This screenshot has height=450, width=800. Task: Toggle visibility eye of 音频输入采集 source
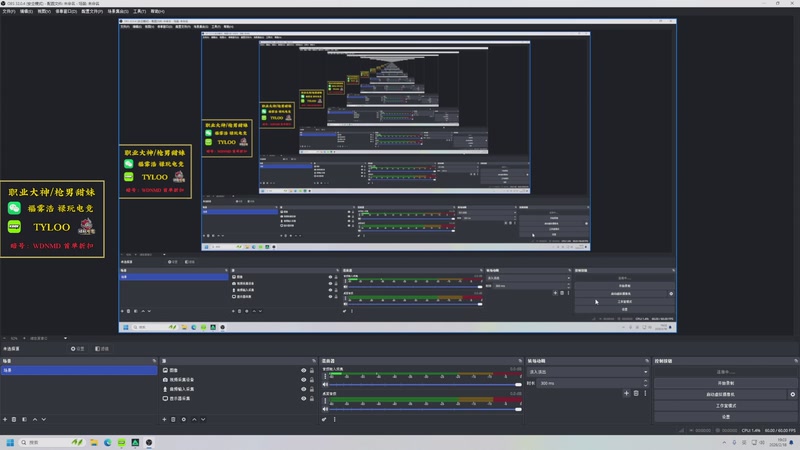tap(304, 389)
